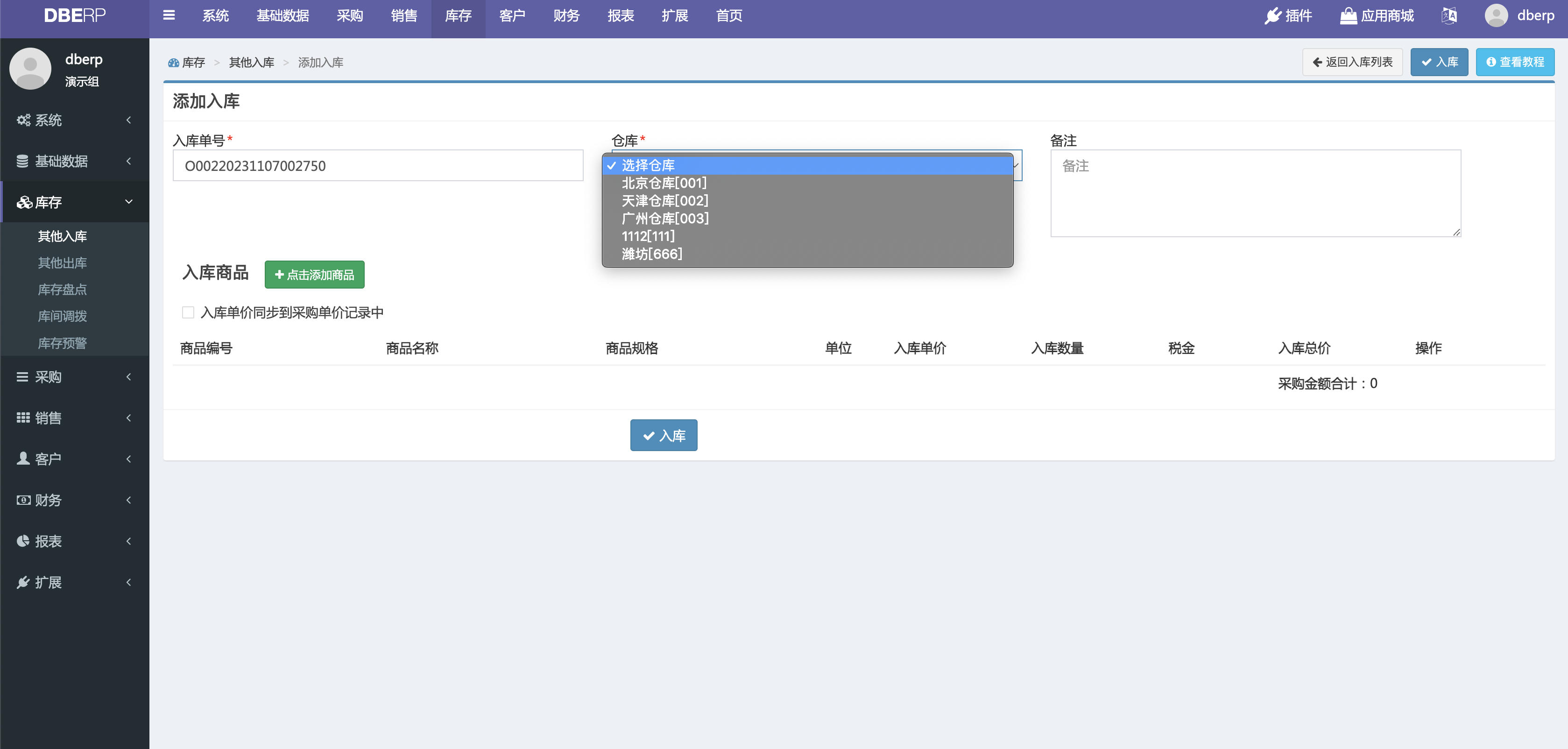Choose 广州仓库[003] from warehouse list
1568x749 pixels.
[807, 218]
